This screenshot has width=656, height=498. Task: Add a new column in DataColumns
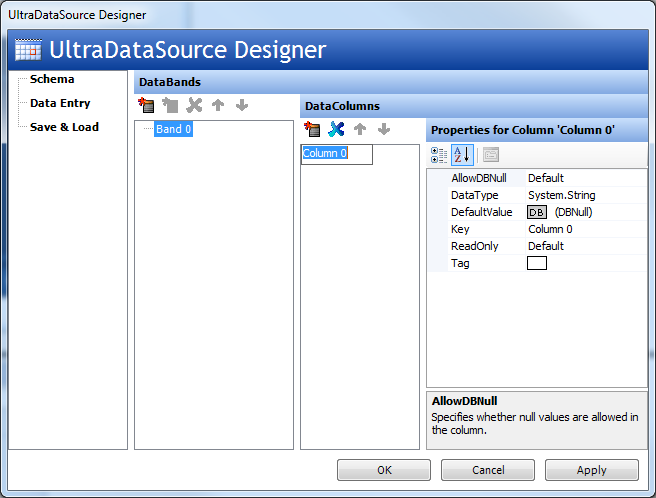(x=312, y=129)
